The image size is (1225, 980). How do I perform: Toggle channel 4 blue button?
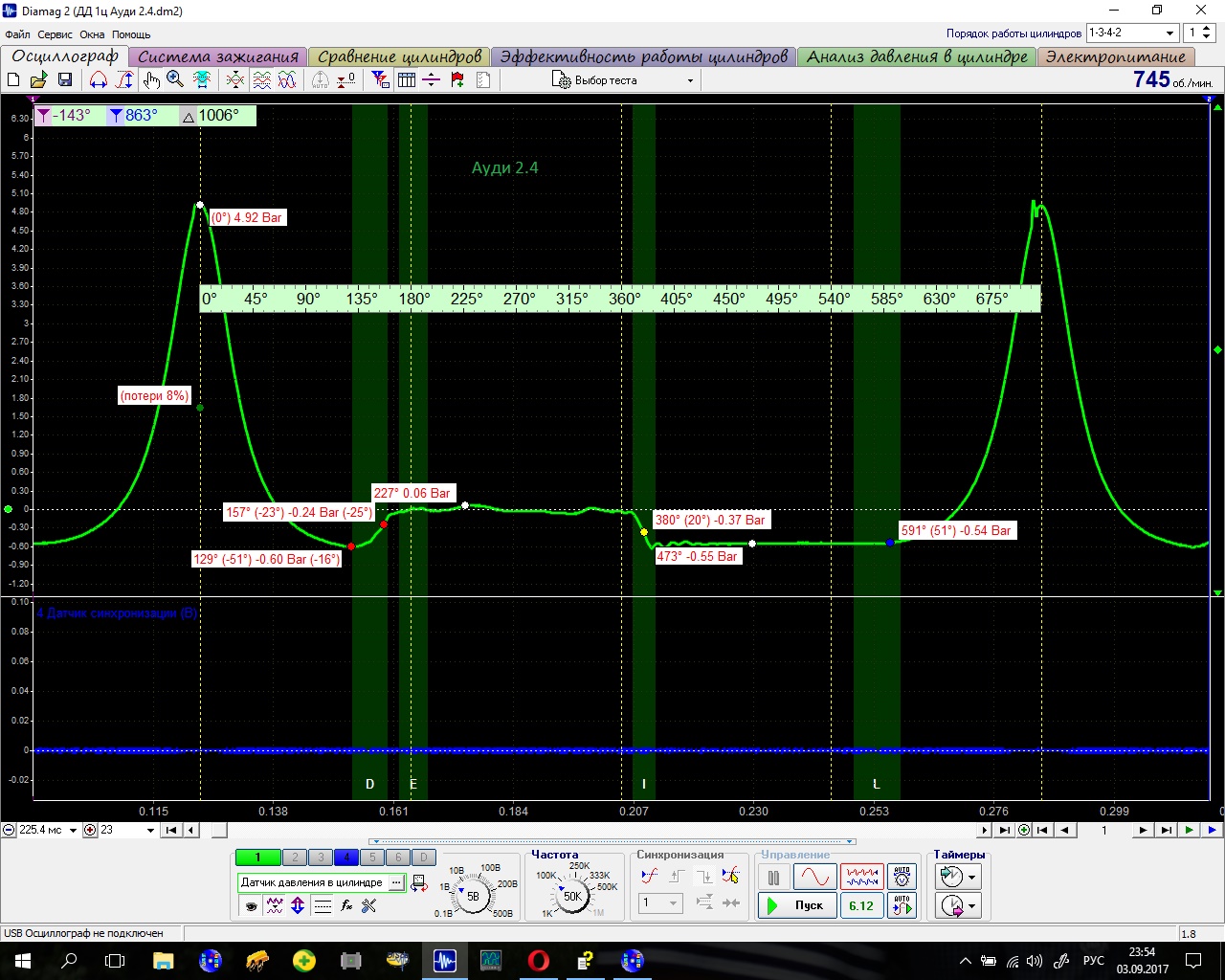tap(346, 857)
